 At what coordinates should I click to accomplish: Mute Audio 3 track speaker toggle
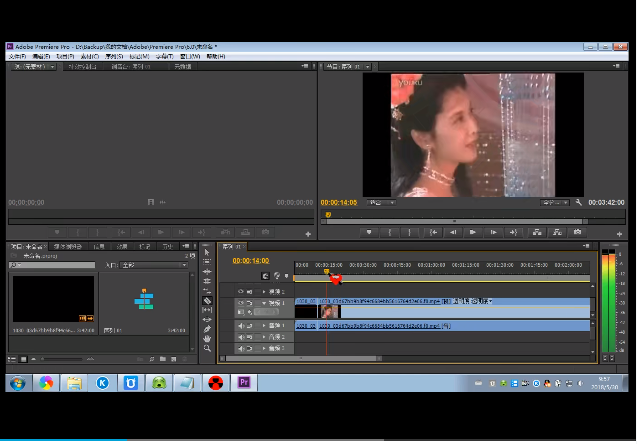click(240, 349)
